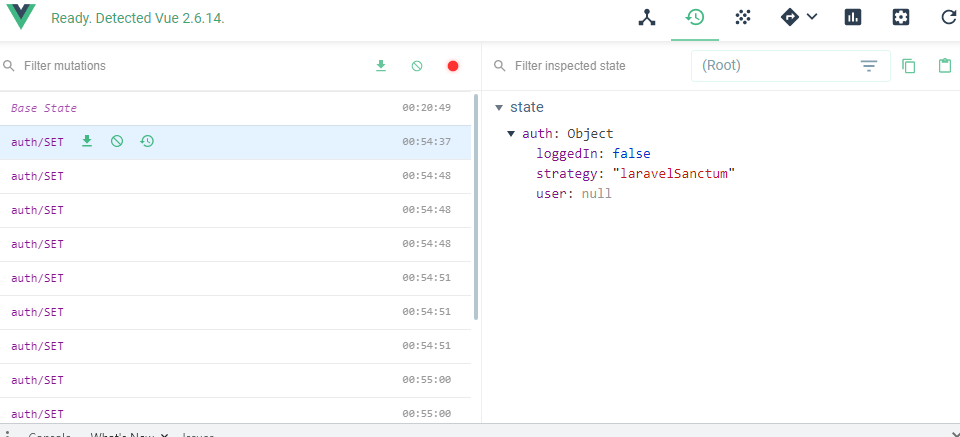Open the (Root) module selector dropdown
Image resolution: width=960 pixels, height=437 pixels.
[790, 65]
